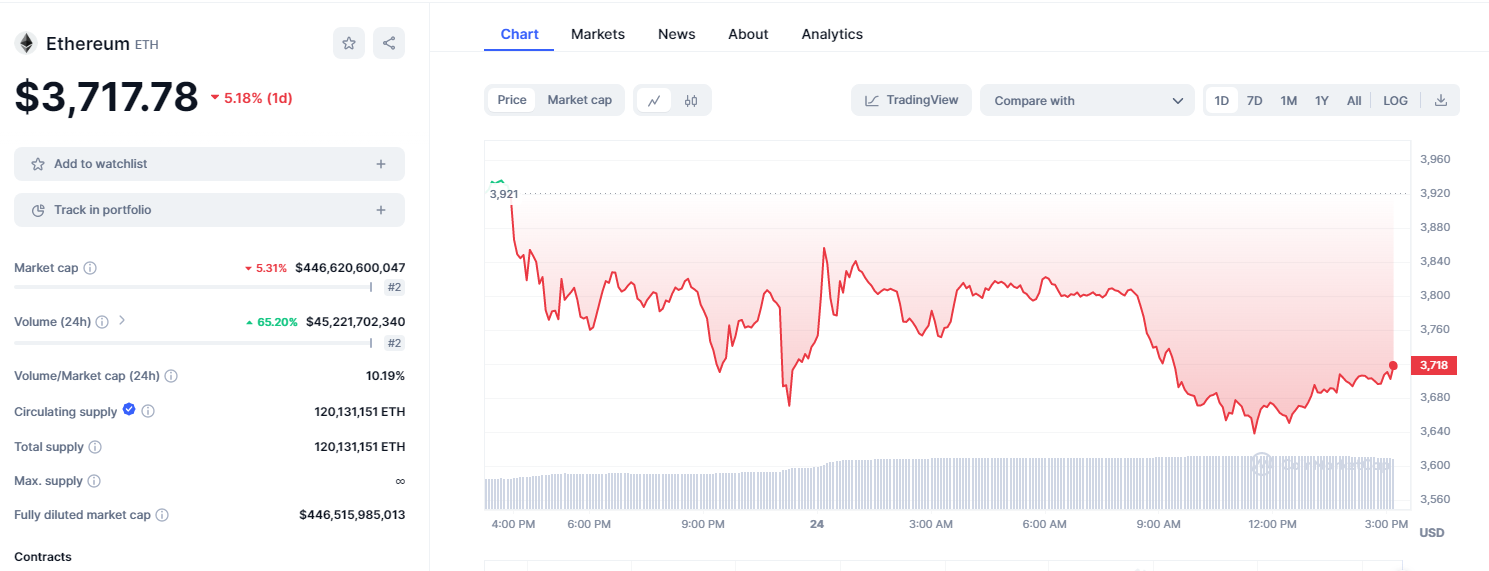This screenshot has height=571, width=1489.
Task: Select the 7D time range
Action: [x=1254, y=100]
